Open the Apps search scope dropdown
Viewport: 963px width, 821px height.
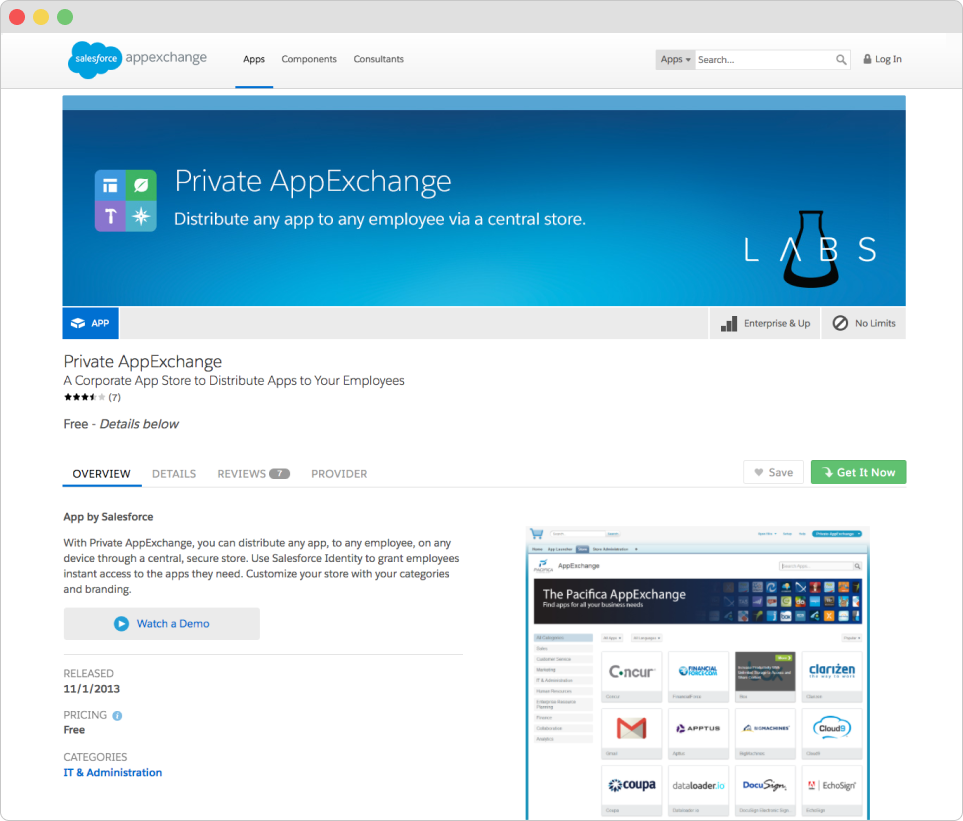[x=675, y=60]
